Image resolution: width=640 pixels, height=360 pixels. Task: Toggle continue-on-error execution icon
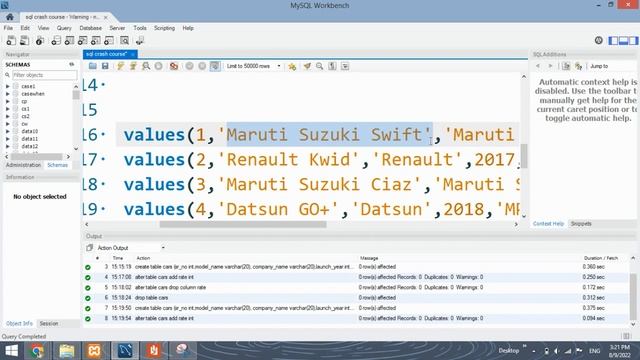coord(174,66)
